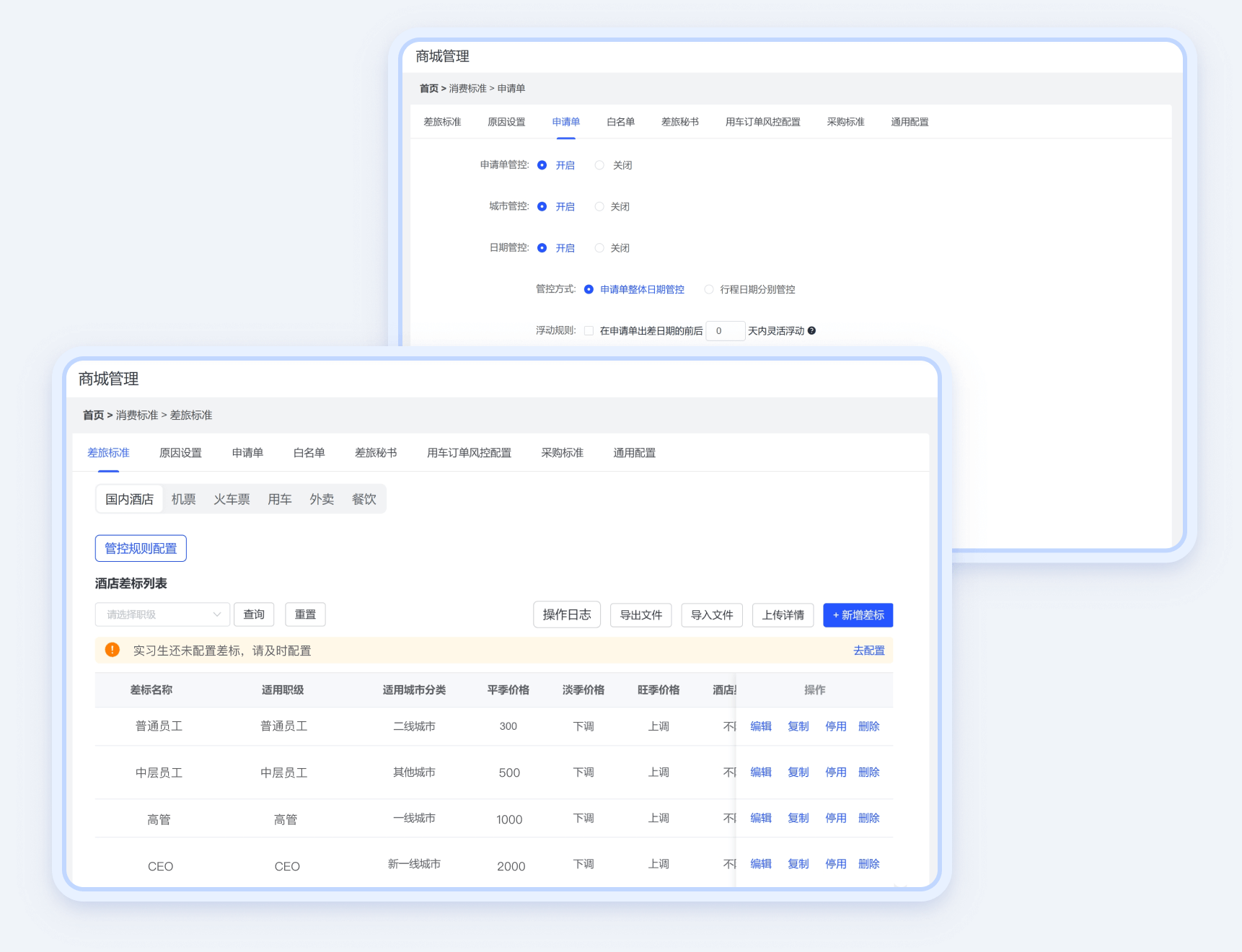Switch to the 火车票 category
The width and height of the screenshot is (1242, 952).
(x=232, y=499)
